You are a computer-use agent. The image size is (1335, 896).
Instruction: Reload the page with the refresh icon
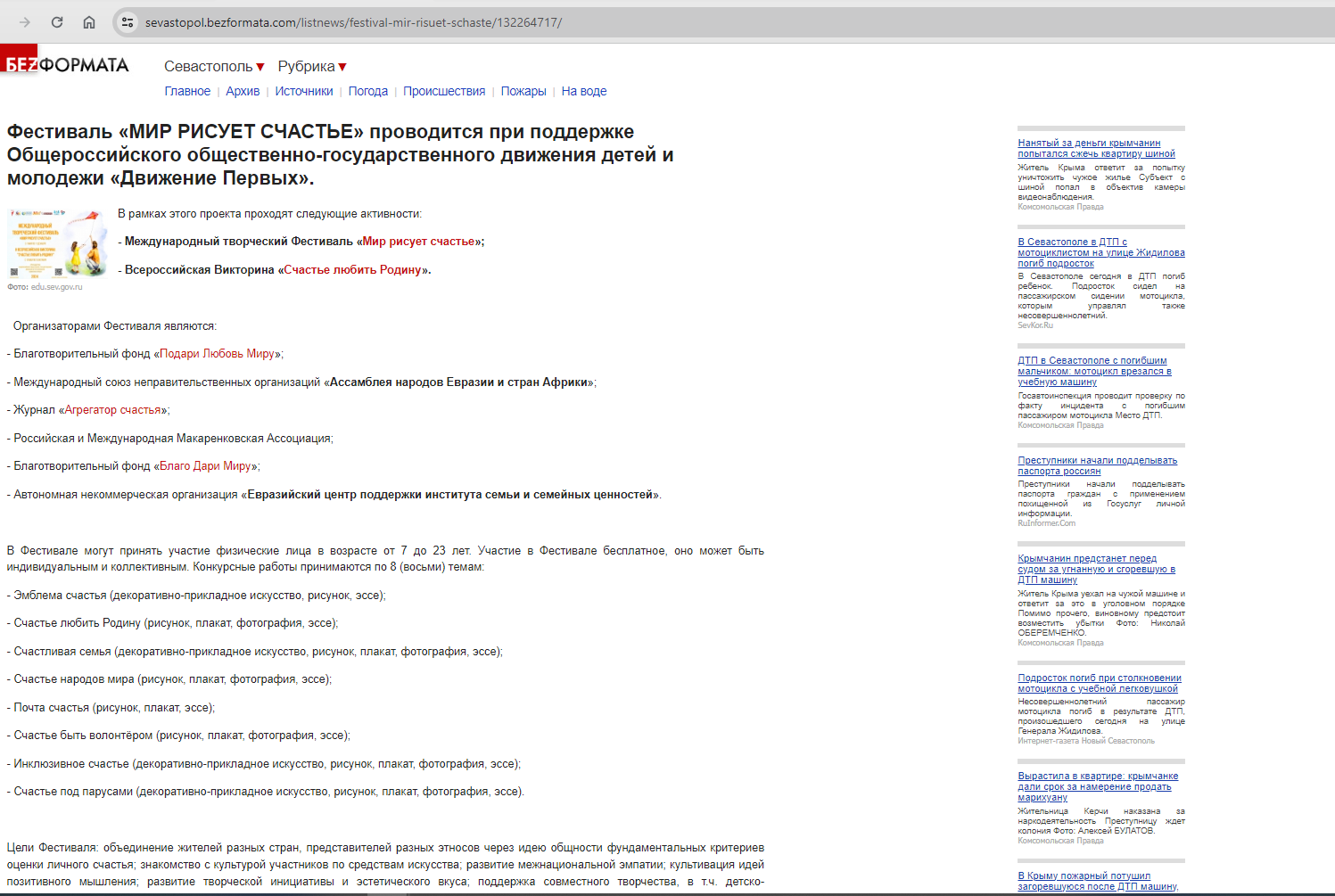coord(57,22)
